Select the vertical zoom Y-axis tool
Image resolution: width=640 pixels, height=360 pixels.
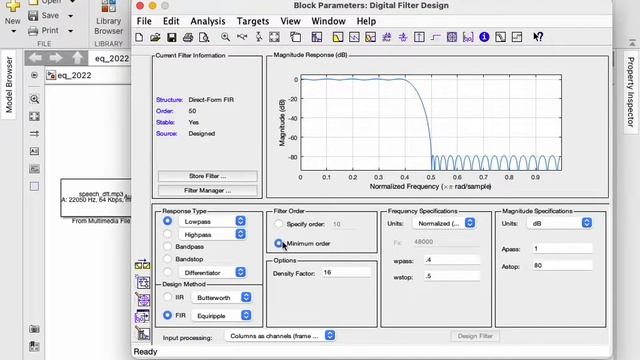pyautogui.click(x=258, y=37)
